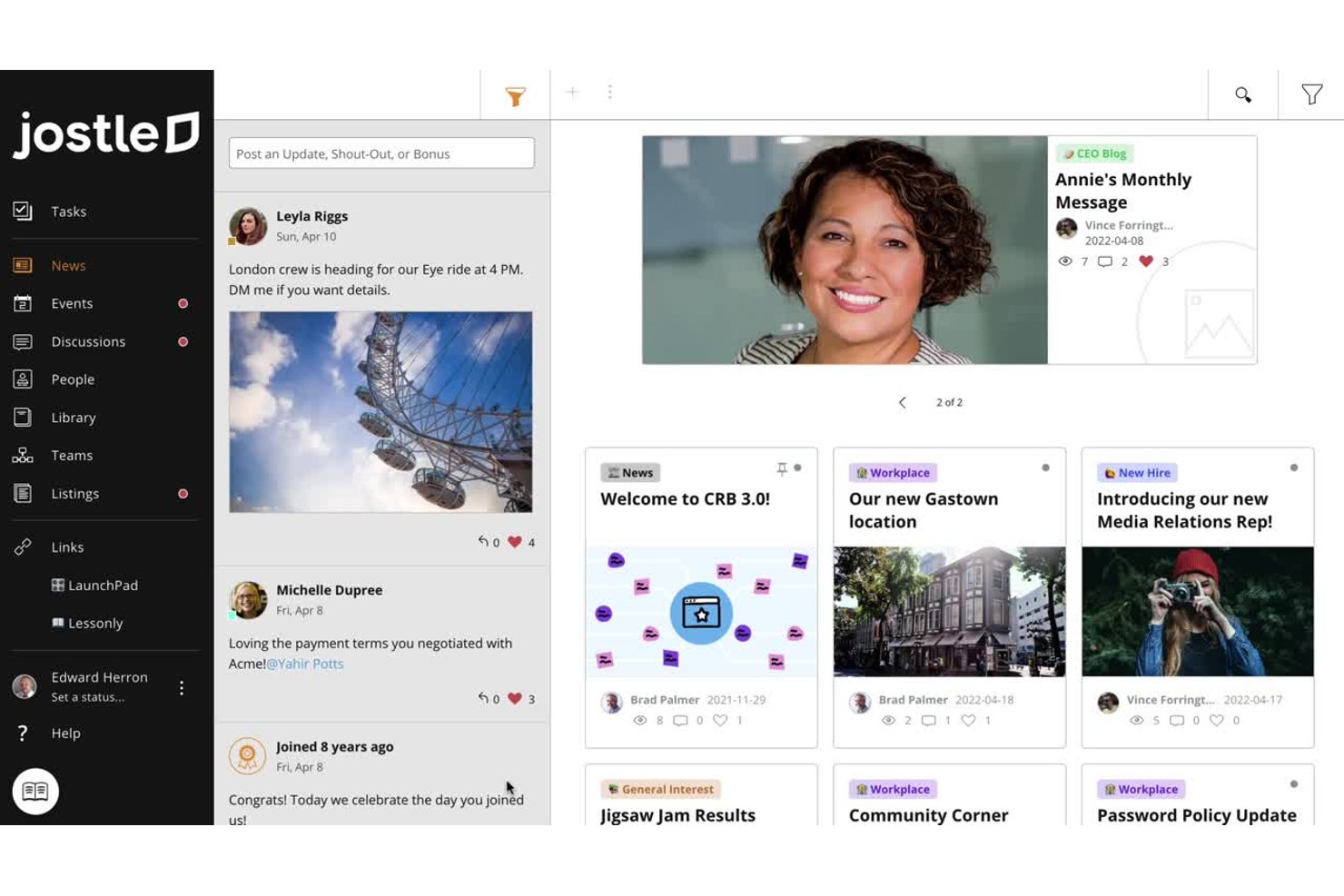The height and width of the screenshot is (896, 1344).
Task: Click the New Hire category tag
Action: pos(1137,473)
